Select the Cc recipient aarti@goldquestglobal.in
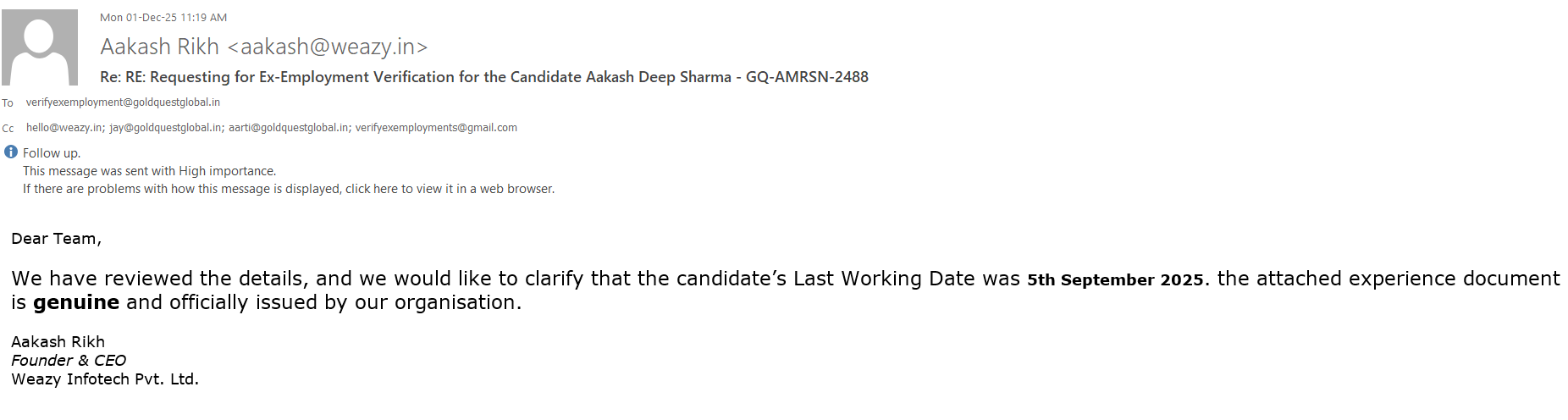 pyautogui.click(x=288, y=128)
